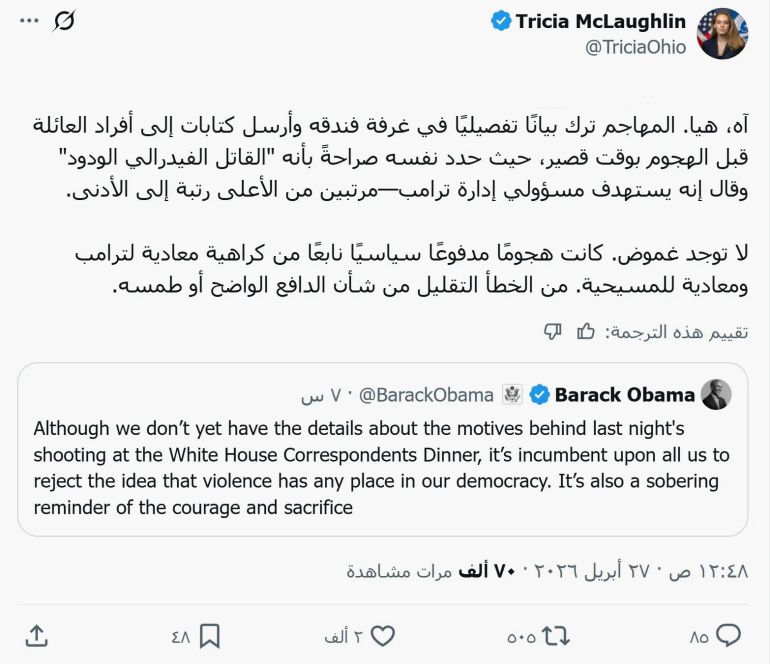The width and height of the screenshot is (770, 664).
Task: Rate the translation with thumbs up
Action: tap(586, 331)
